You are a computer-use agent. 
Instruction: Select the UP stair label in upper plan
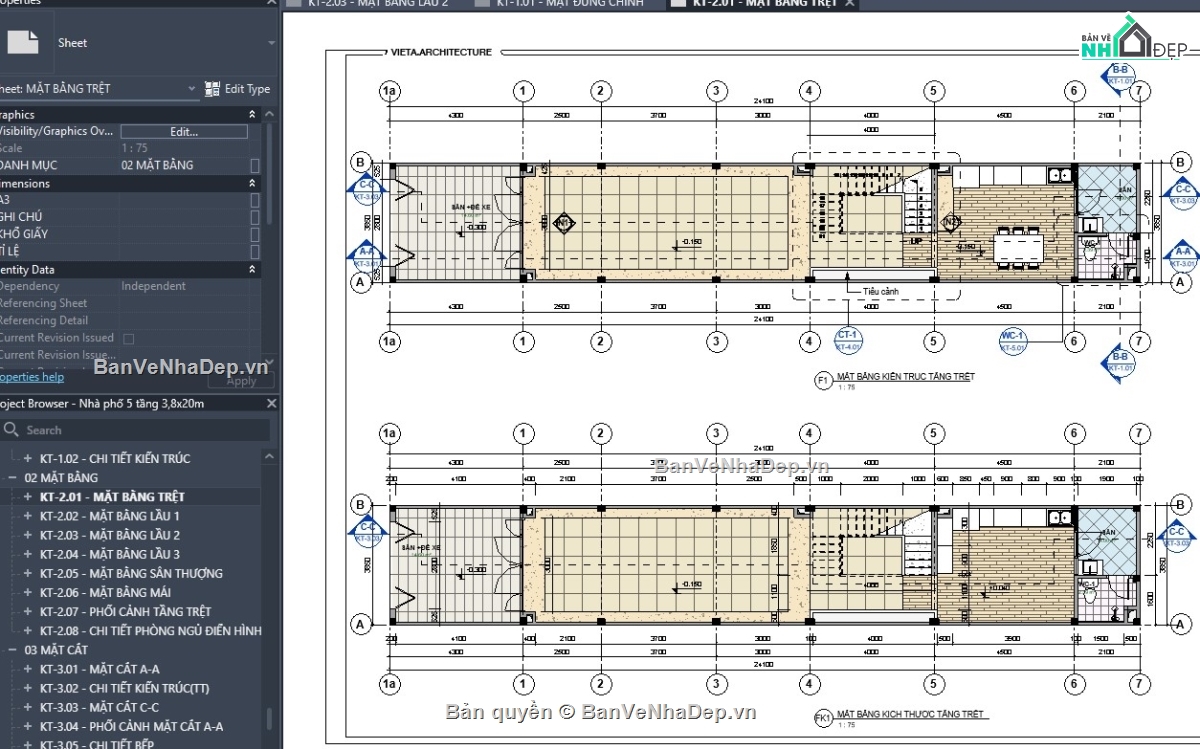(x=915, y=242)
